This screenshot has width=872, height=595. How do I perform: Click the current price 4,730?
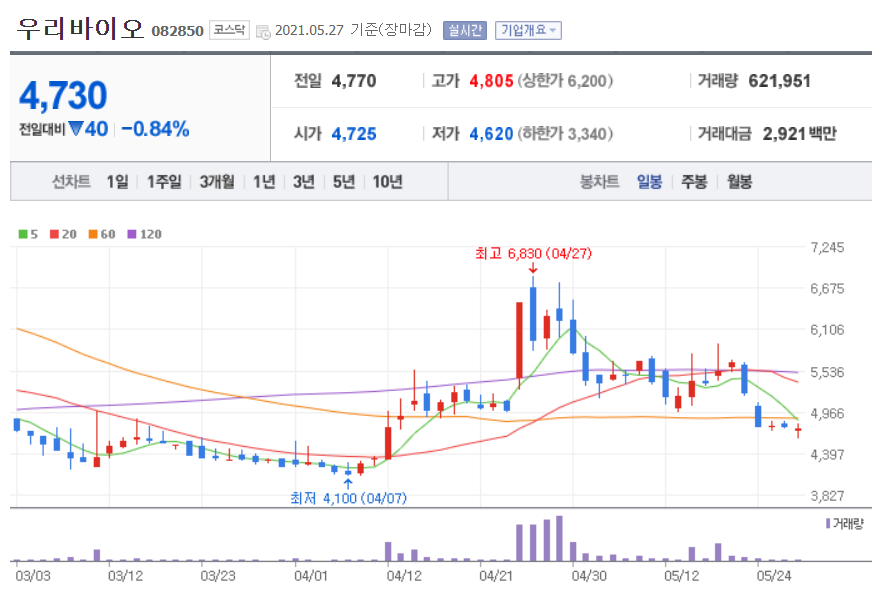(x=63, y=96)
